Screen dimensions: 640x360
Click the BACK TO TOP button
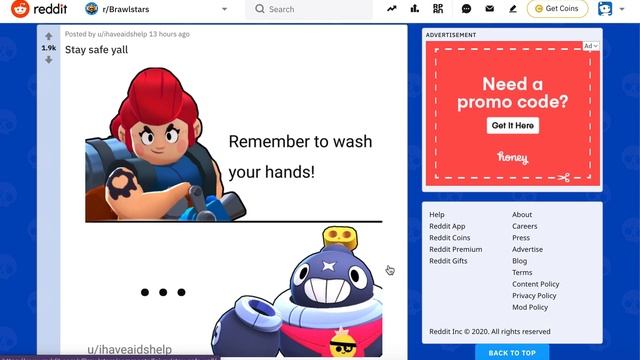(512, 353)
